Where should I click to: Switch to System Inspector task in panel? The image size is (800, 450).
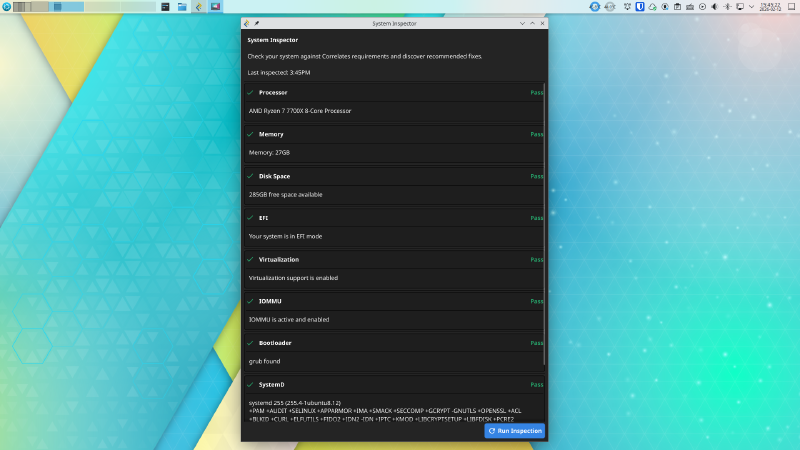[198, 7]
